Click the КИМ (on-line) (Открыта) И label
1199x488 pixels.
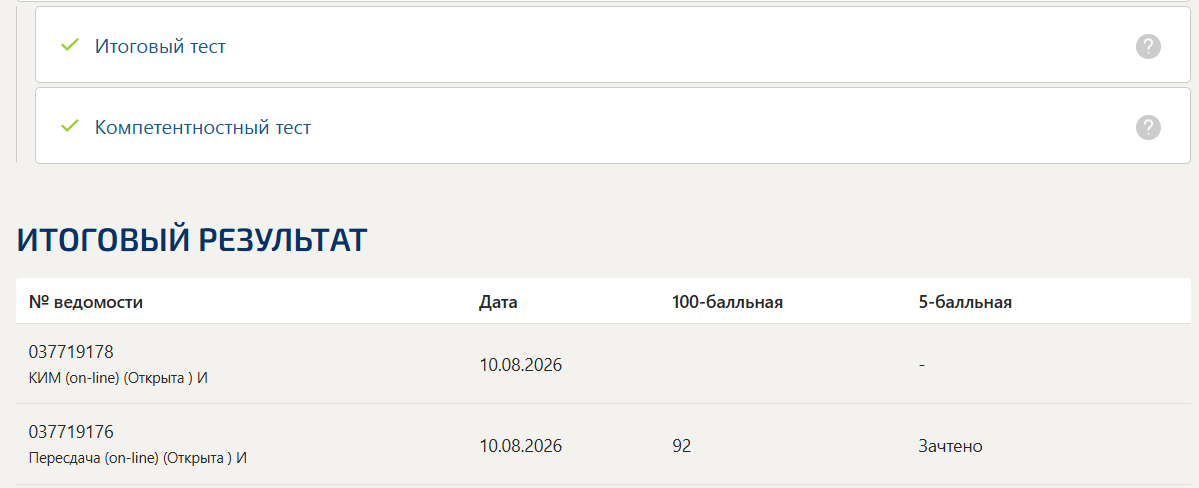[x=119, y=378]
